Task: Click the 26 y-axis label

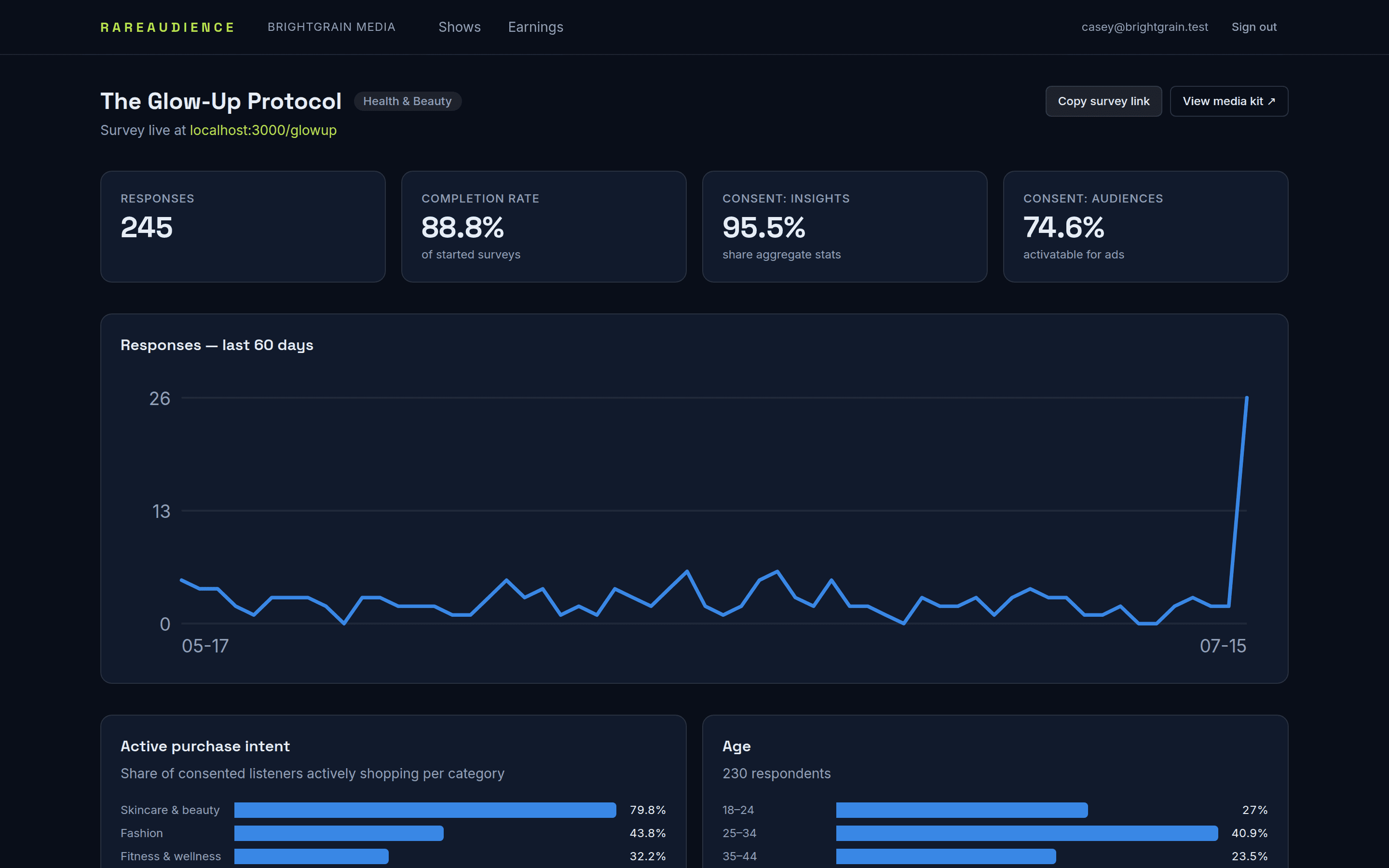Action: [x=160, y=398]
